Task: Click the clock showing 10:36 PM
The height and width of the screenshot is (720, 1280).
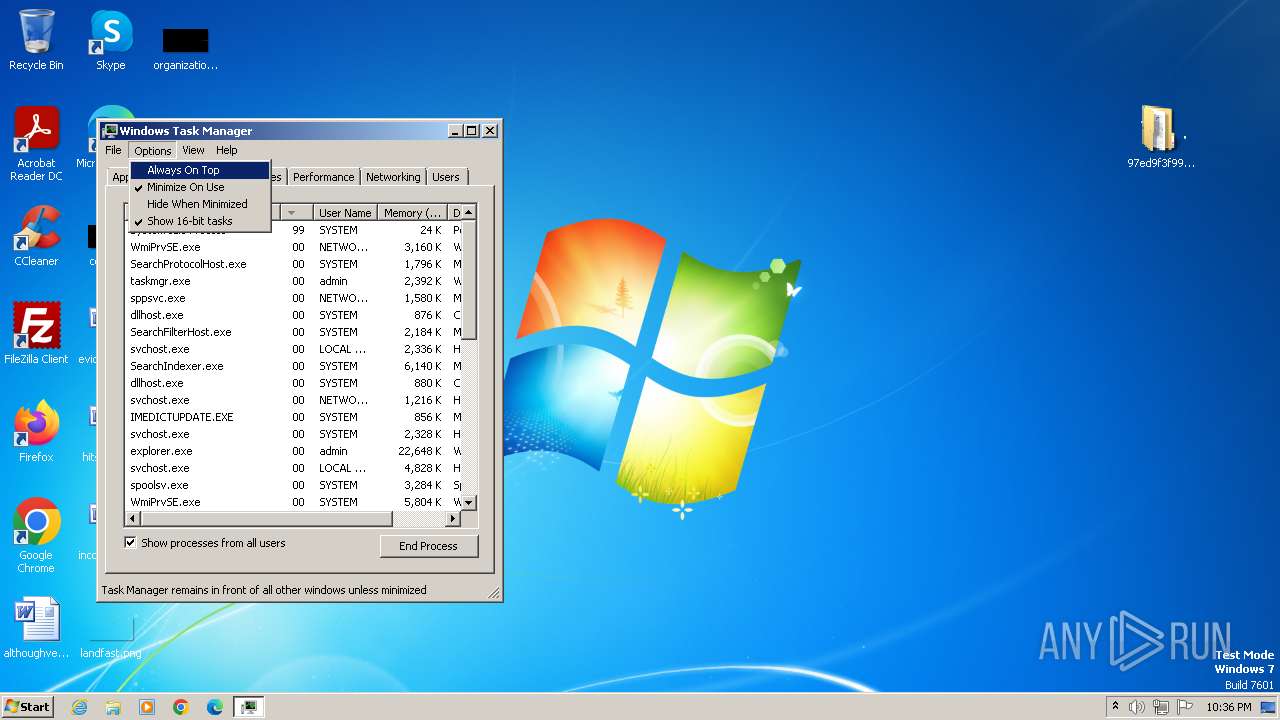Action: click(x=1229, y=707)
